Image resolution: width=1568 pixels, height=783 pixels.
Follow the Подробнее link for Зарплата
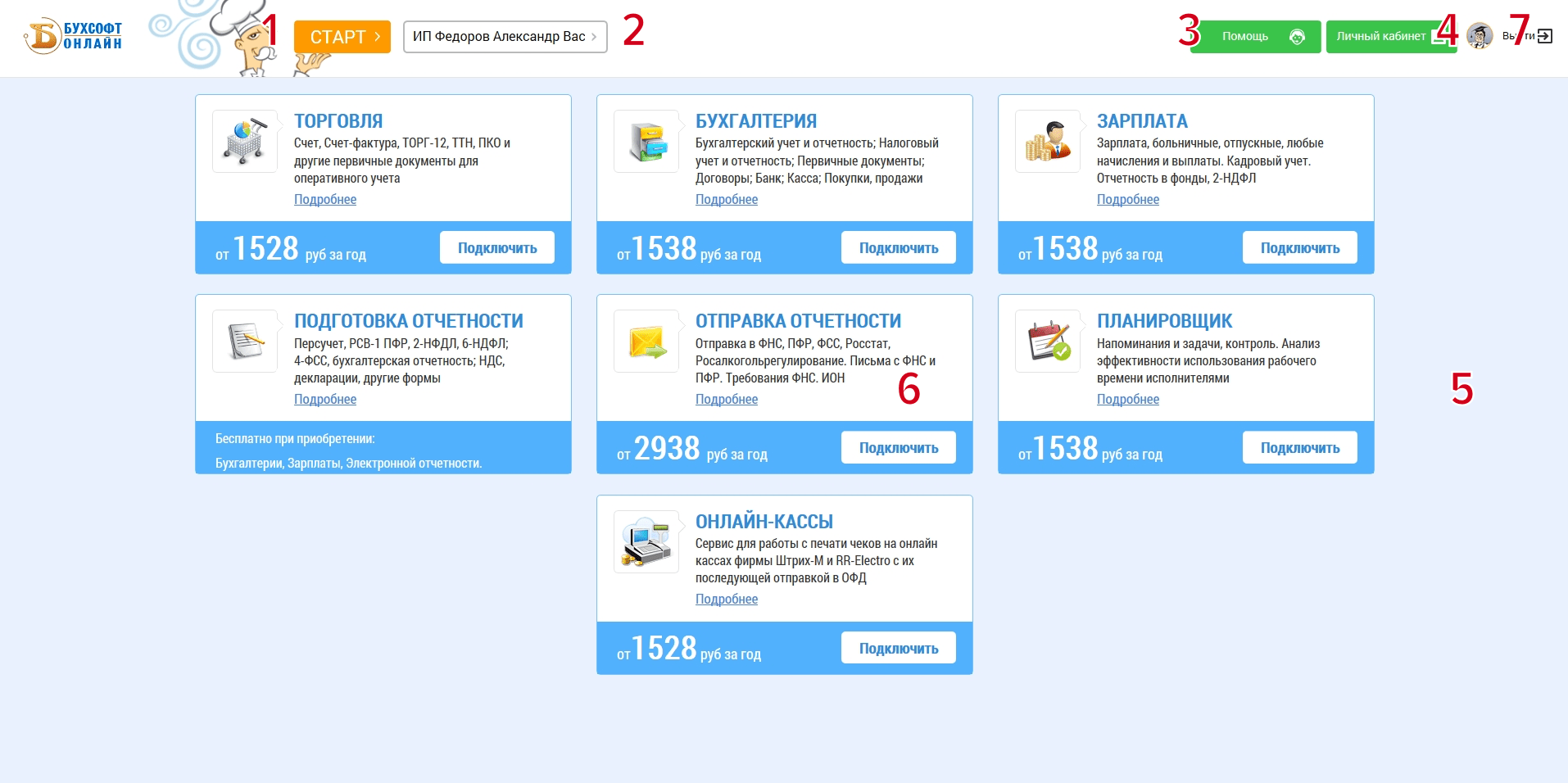tap(1128, 199)
